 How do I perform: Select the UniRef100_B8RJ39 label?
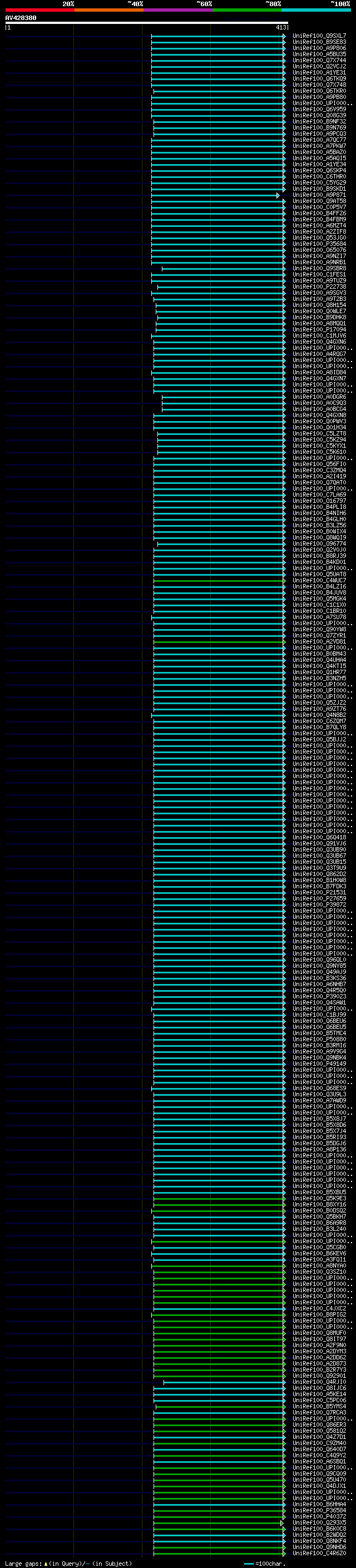[319, 556]
